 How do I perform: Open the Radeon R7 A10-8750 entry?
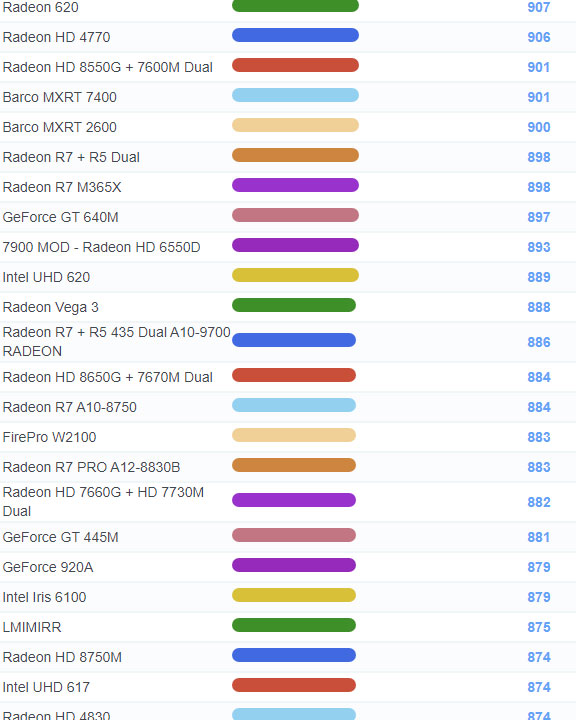pos(69,407)
